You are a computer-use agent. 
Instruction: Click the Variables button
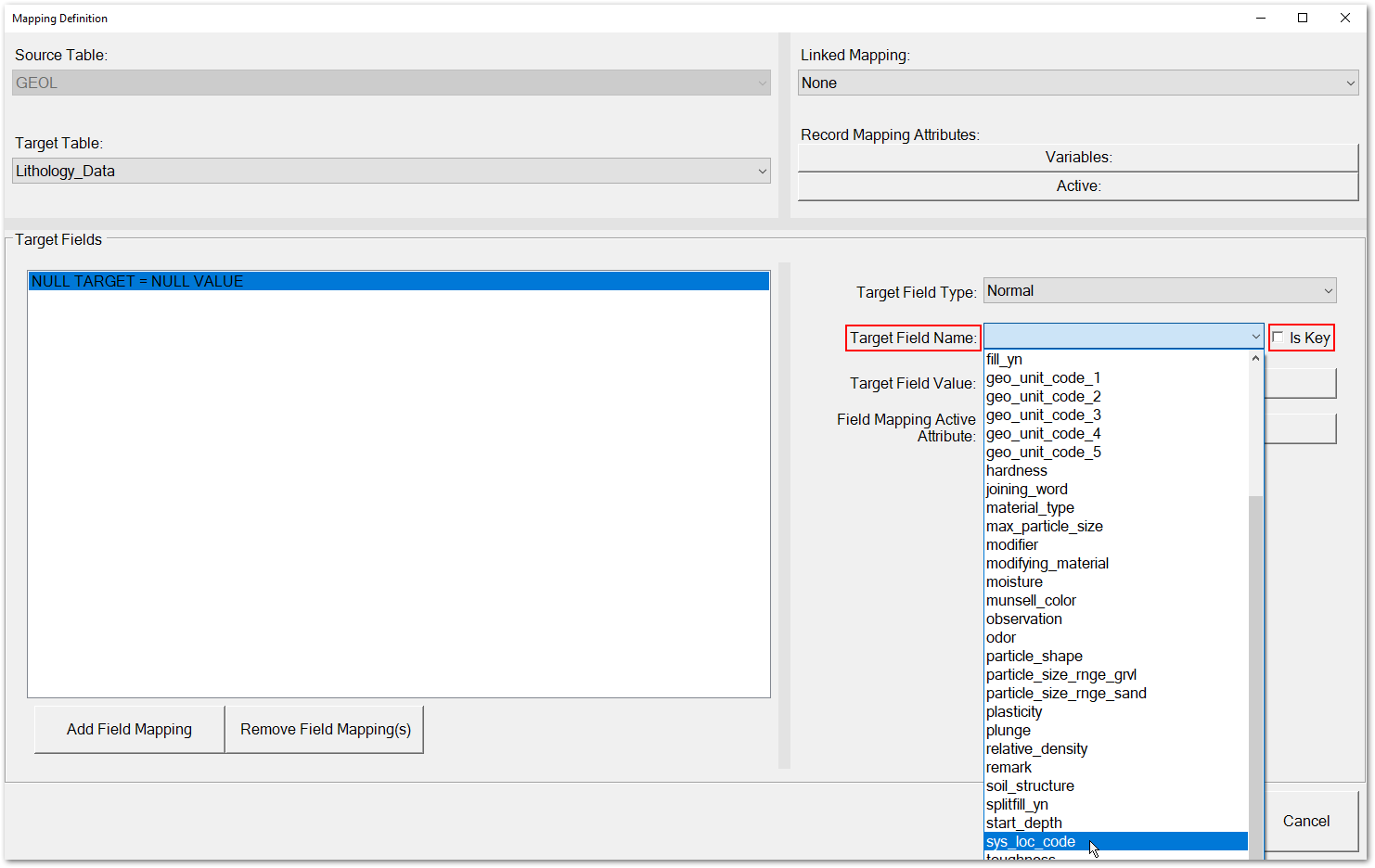[1078, 158]
